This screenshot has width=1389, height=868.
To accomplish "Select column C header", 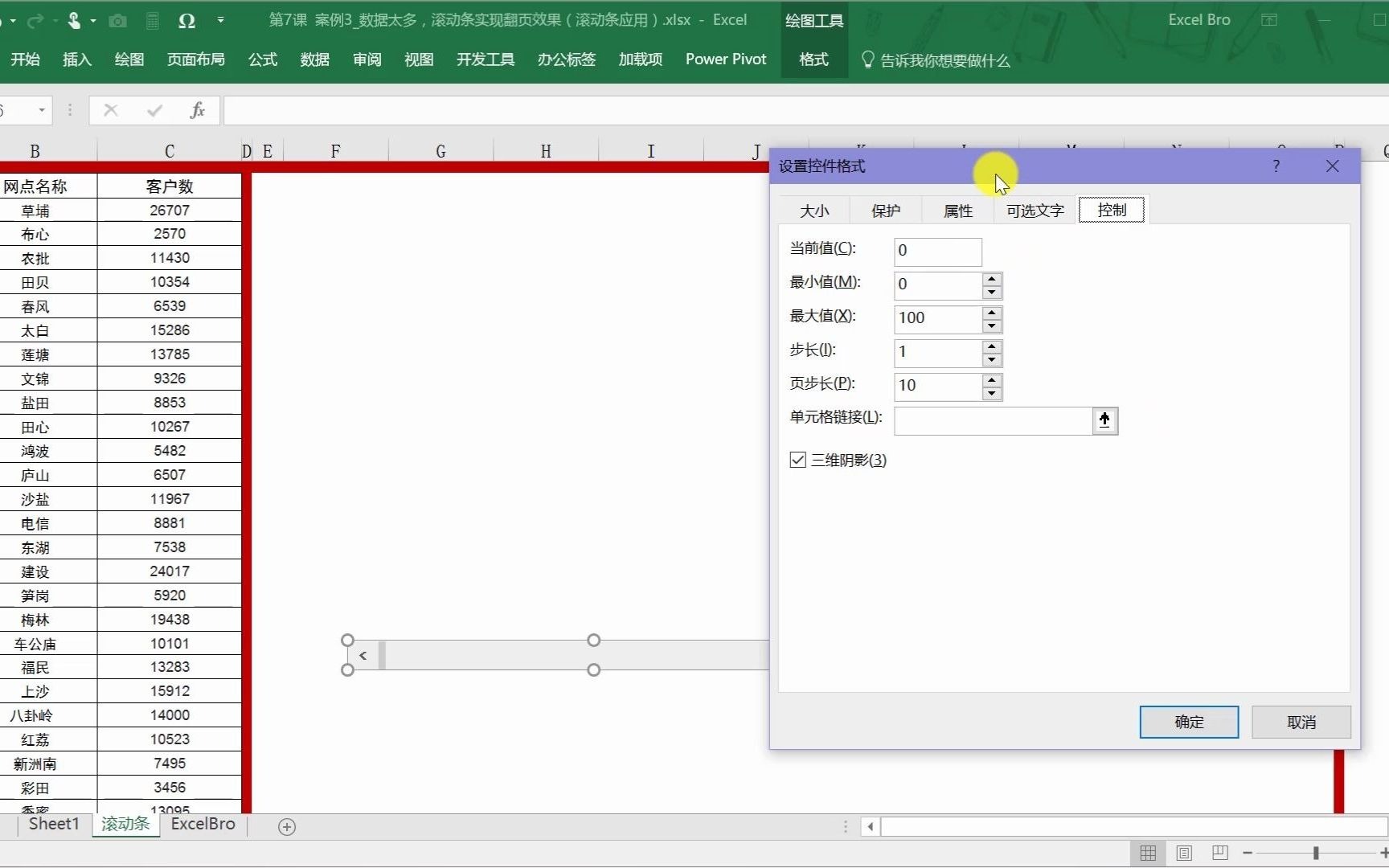I will tap(169, 151).
